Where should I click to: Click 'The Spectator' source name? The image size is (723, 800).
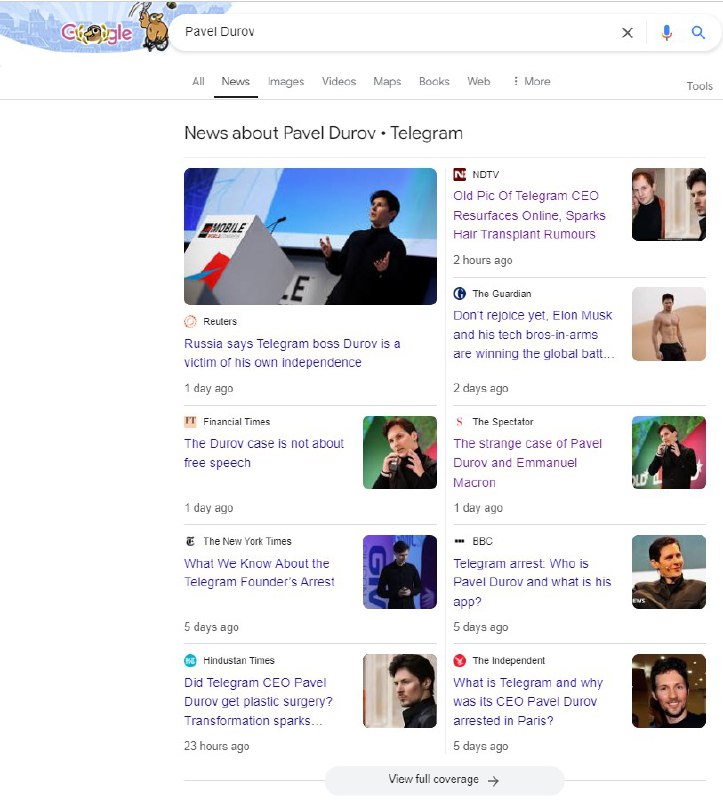coord(503,421)
